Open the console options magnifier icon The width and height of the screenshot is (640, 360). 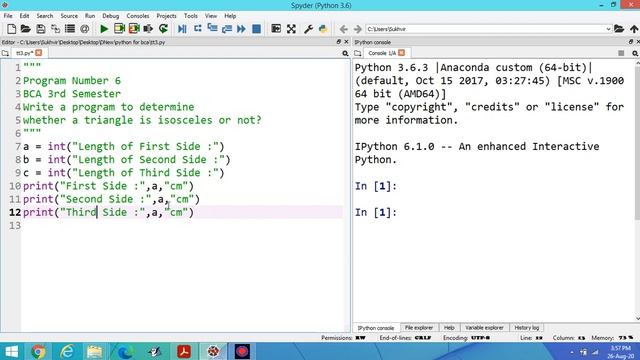pyautogui.click(x=635, y=53)
